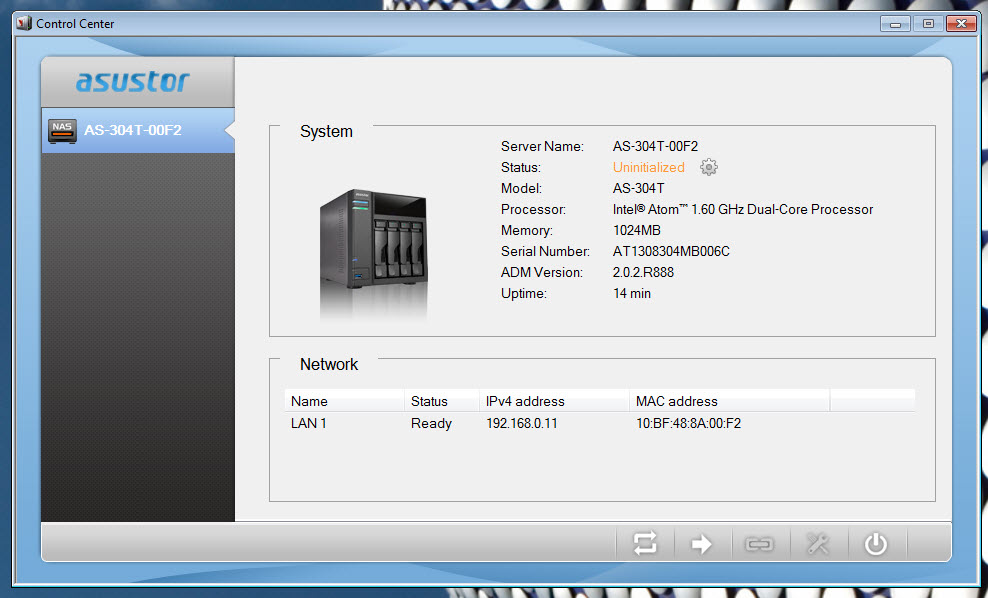The width and height of the screenshot is (988, 598).
Task: Click the chain link connect icon
Action: pos(759,543)
